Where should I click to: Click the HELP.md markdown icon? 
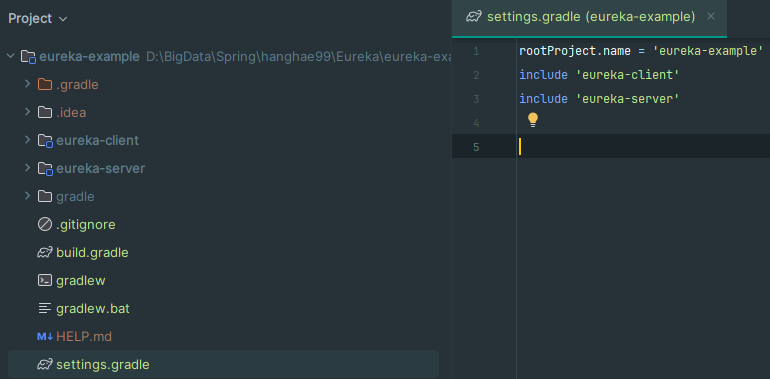coord(45,337)
